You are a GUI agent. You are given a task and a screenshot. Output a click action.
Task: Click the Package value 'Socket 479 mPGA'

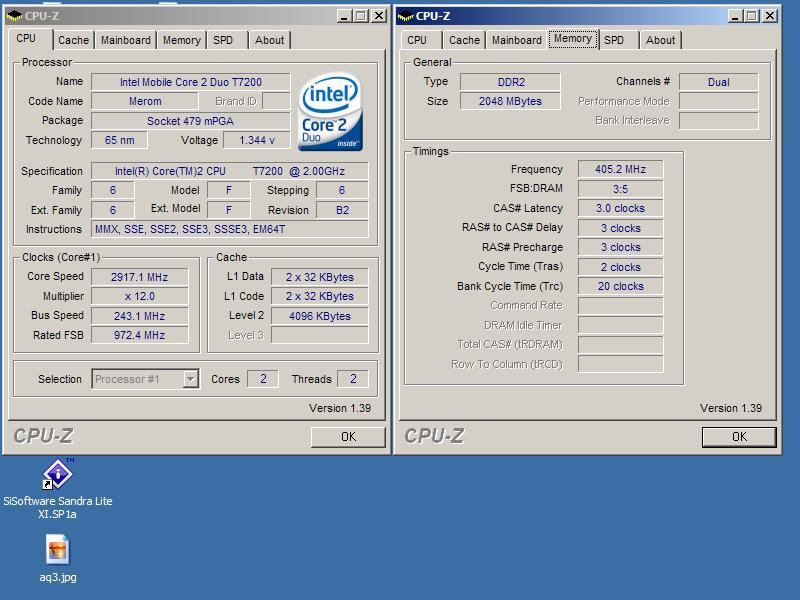tap(191, 121)
